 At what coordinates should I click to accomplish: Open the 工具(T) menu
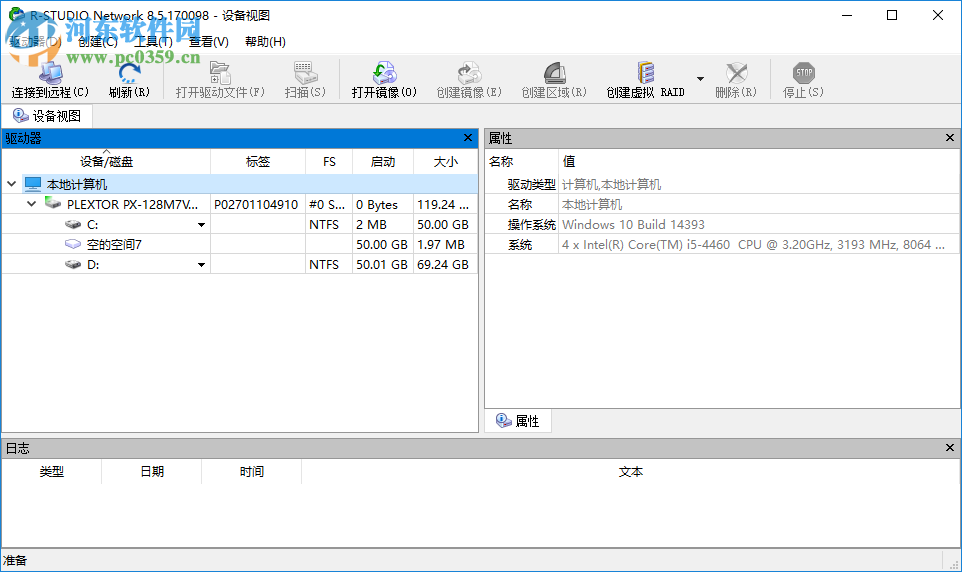(x=153, y=42)
